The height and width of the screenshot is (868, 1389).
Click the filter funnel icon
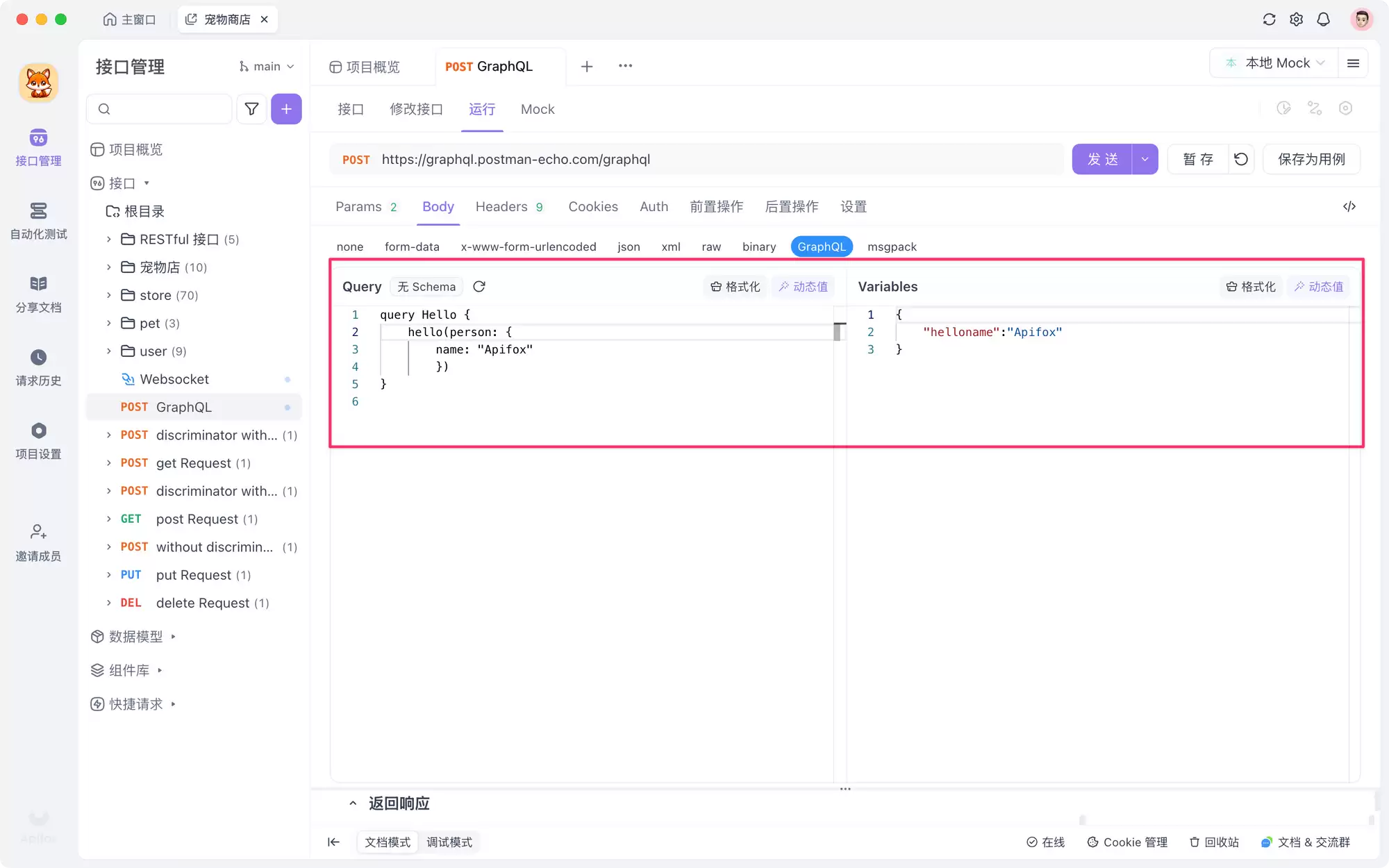[x=251, y=109]
